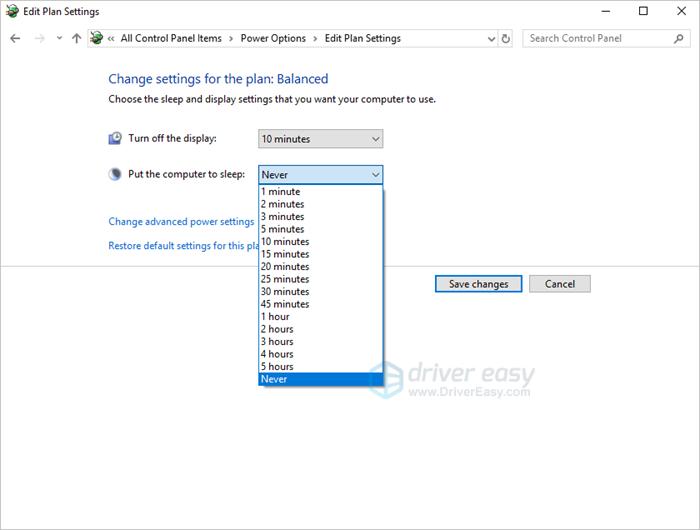The height and width of the screenshot is (530, 700).
Task: Open All Control Panel Items breadcrumb
Action: [171, 38]
